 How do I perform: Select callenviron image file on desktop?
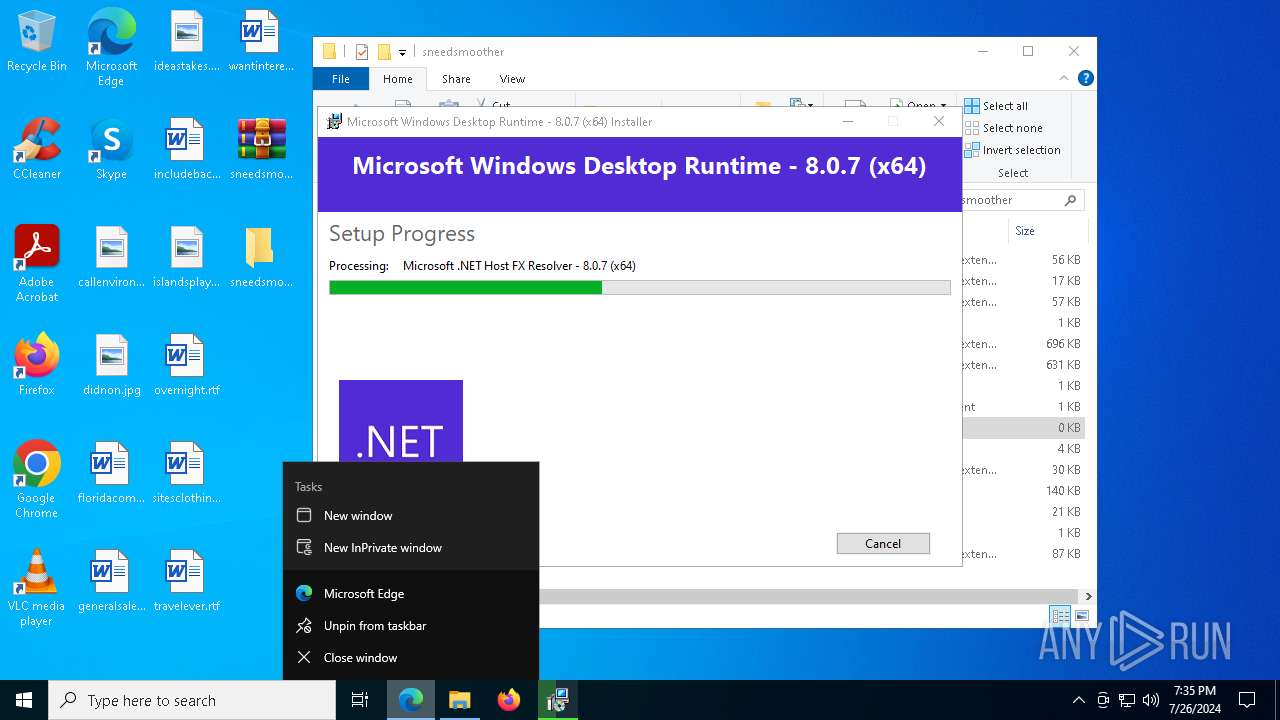(x=111, y=257)
